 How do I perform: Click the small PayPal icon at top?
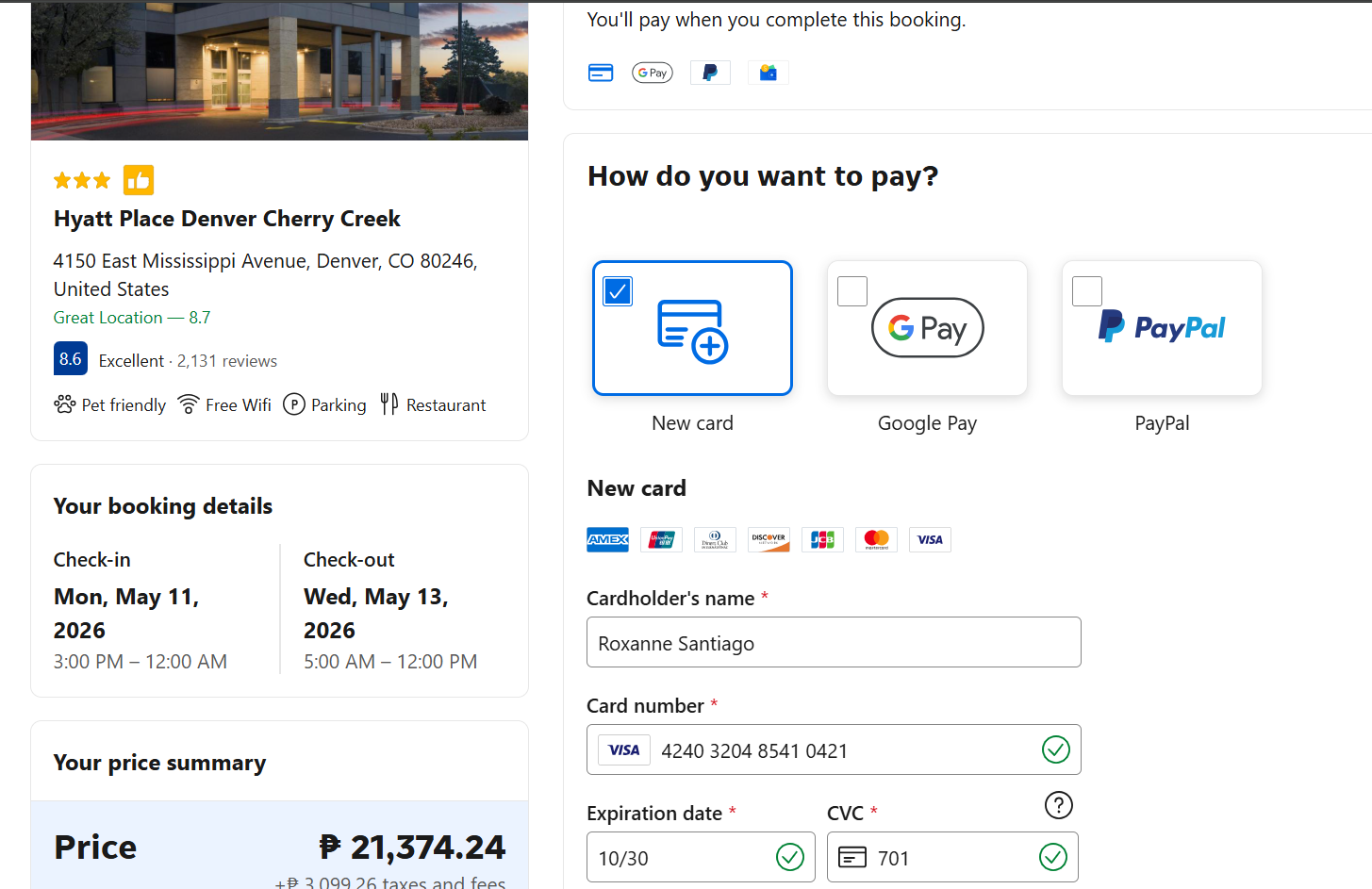tap(710, 73)
